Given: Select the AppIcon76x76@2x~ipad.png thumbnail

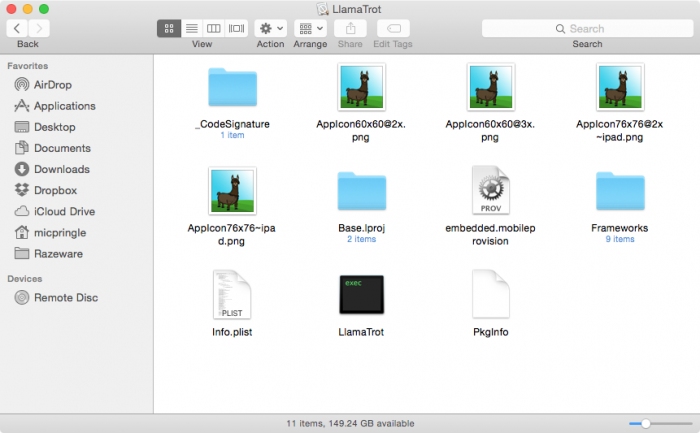Looking at the screenshot, I should tap(620, 87).
